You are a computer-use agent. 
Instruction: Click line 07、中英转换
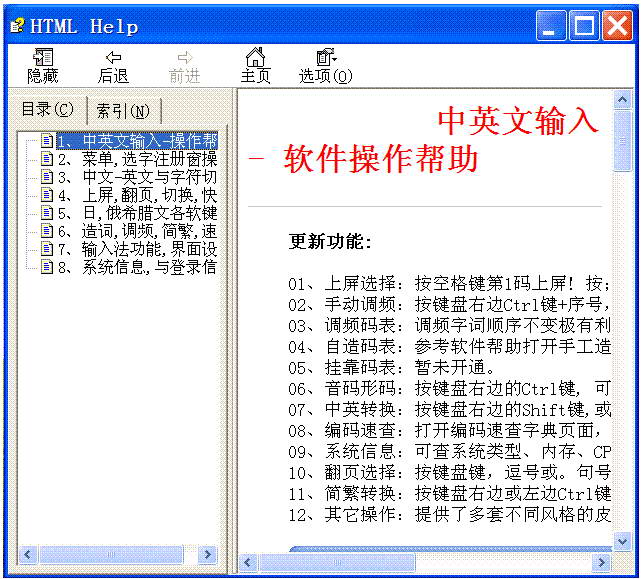point(449,410)
